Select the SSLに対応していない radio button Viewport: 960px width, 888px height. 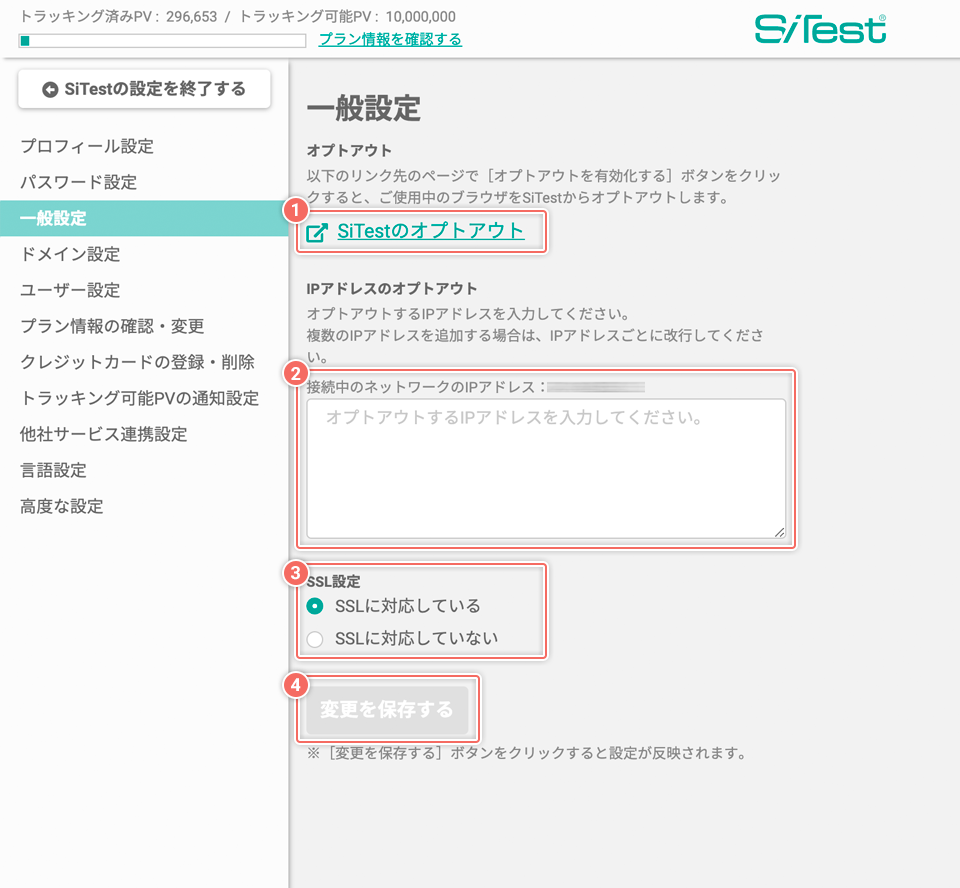click(x=315, y=639)
